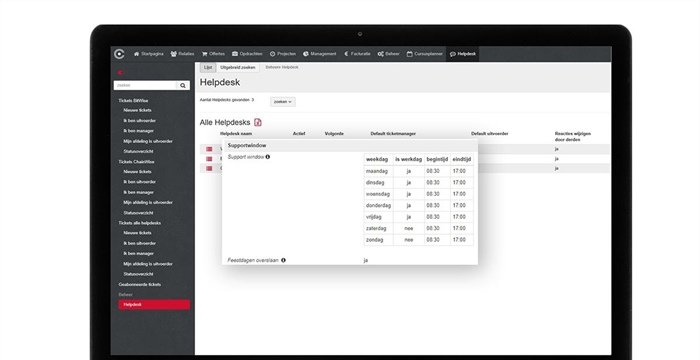Select the Helpdesk item in the top bar

click(462, 54)
